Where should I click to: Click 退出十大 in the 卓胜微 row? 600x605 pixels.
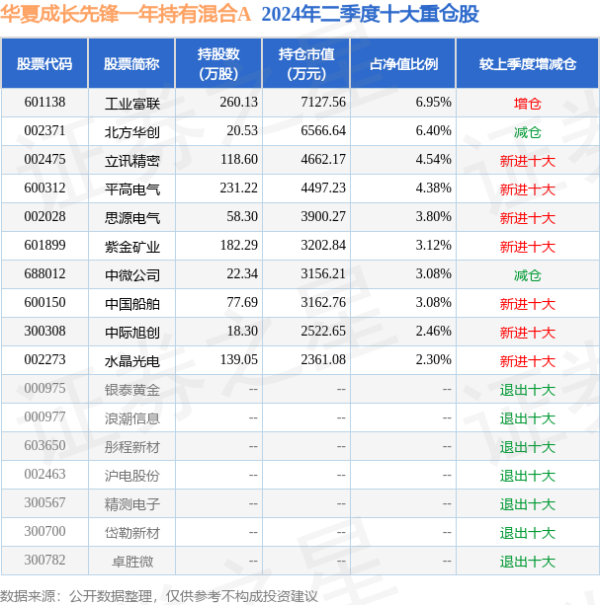click(527, 561)
